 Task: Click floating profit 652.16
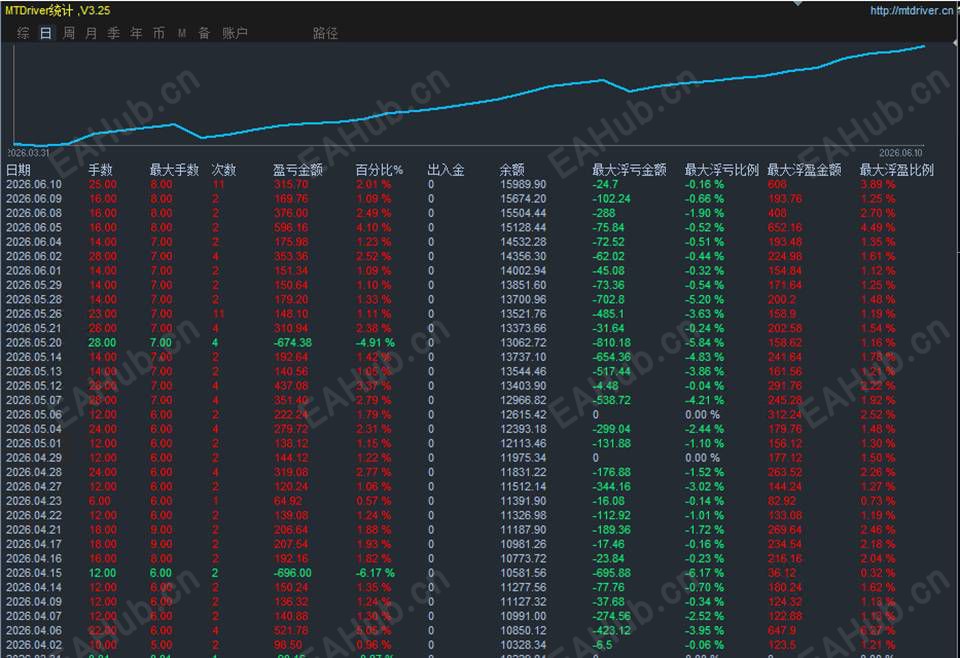(x=785, y=228)
